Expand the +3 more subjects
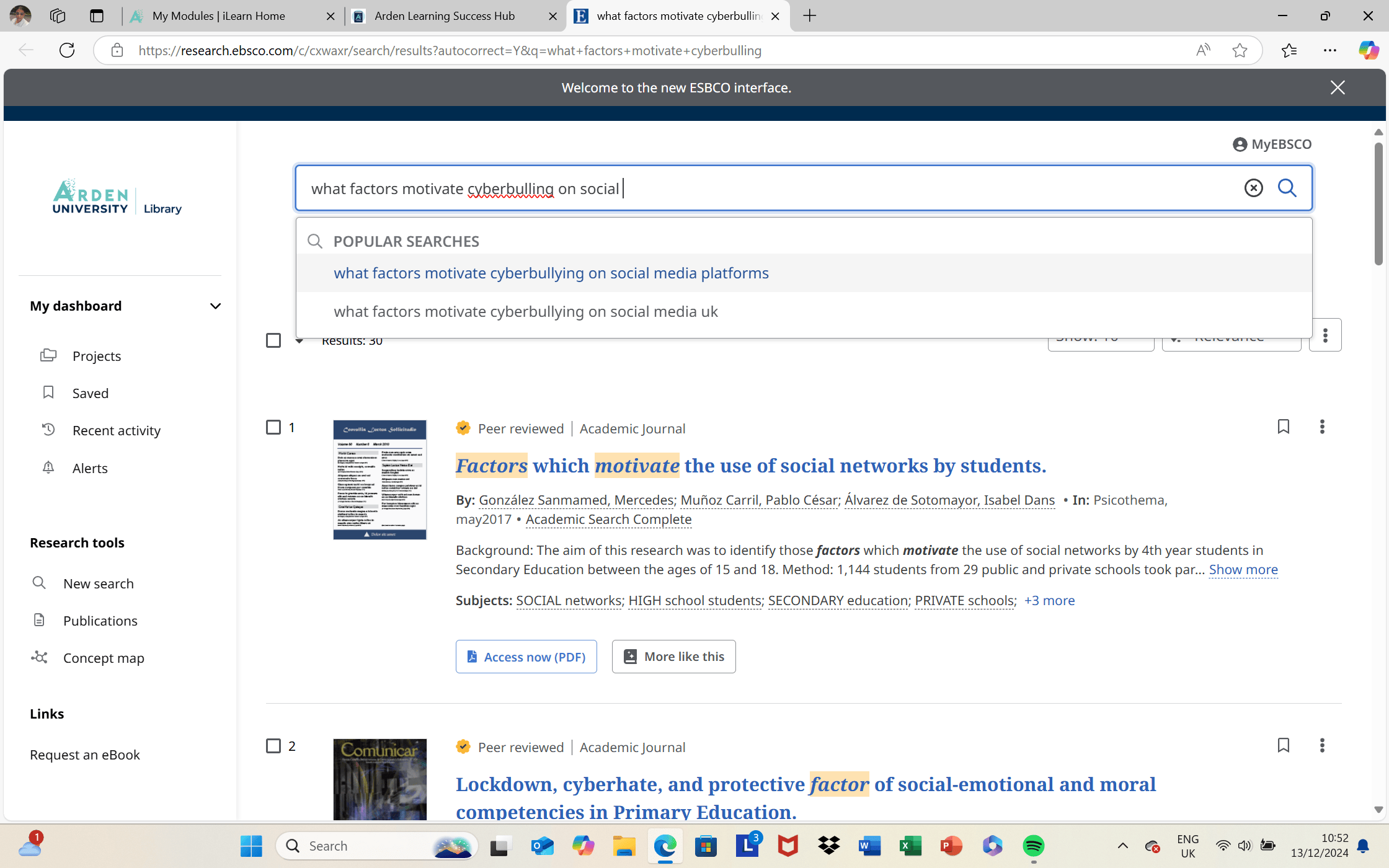 (x=1049, y=600)
